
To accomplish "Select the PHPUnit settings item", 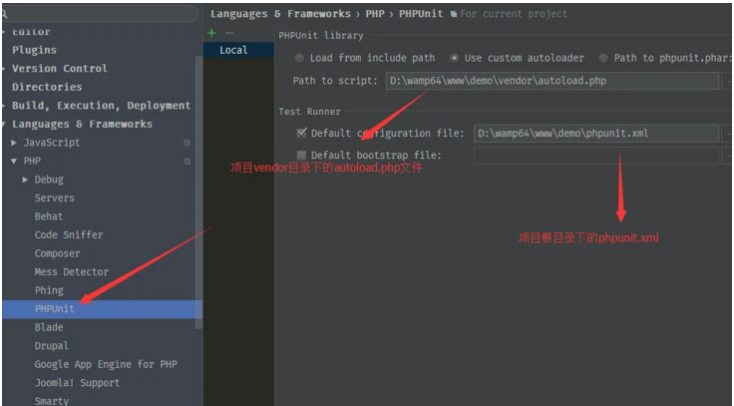I will [x=102, y=309].
